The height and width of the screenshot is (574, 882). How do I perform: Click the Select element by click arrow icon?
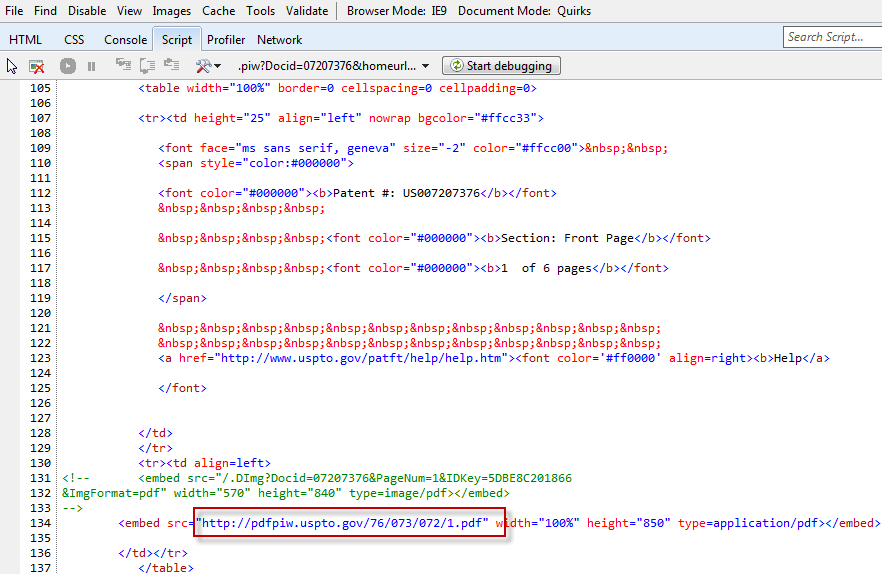[x=12, y=66]
